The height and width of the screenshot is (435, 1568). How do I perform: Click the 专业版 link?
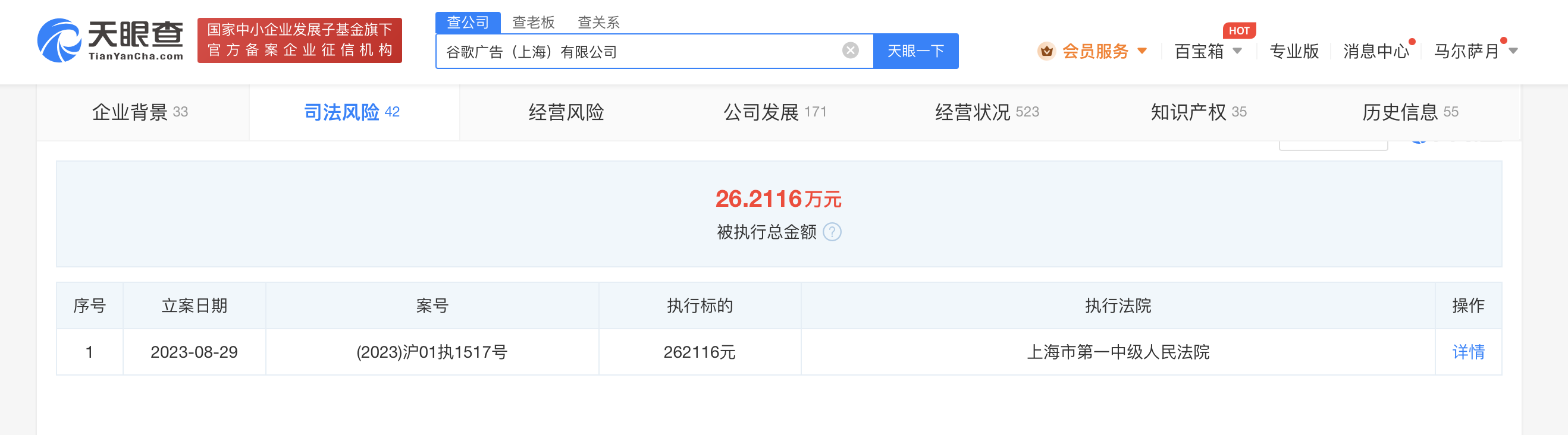(x=1293, y=51)
